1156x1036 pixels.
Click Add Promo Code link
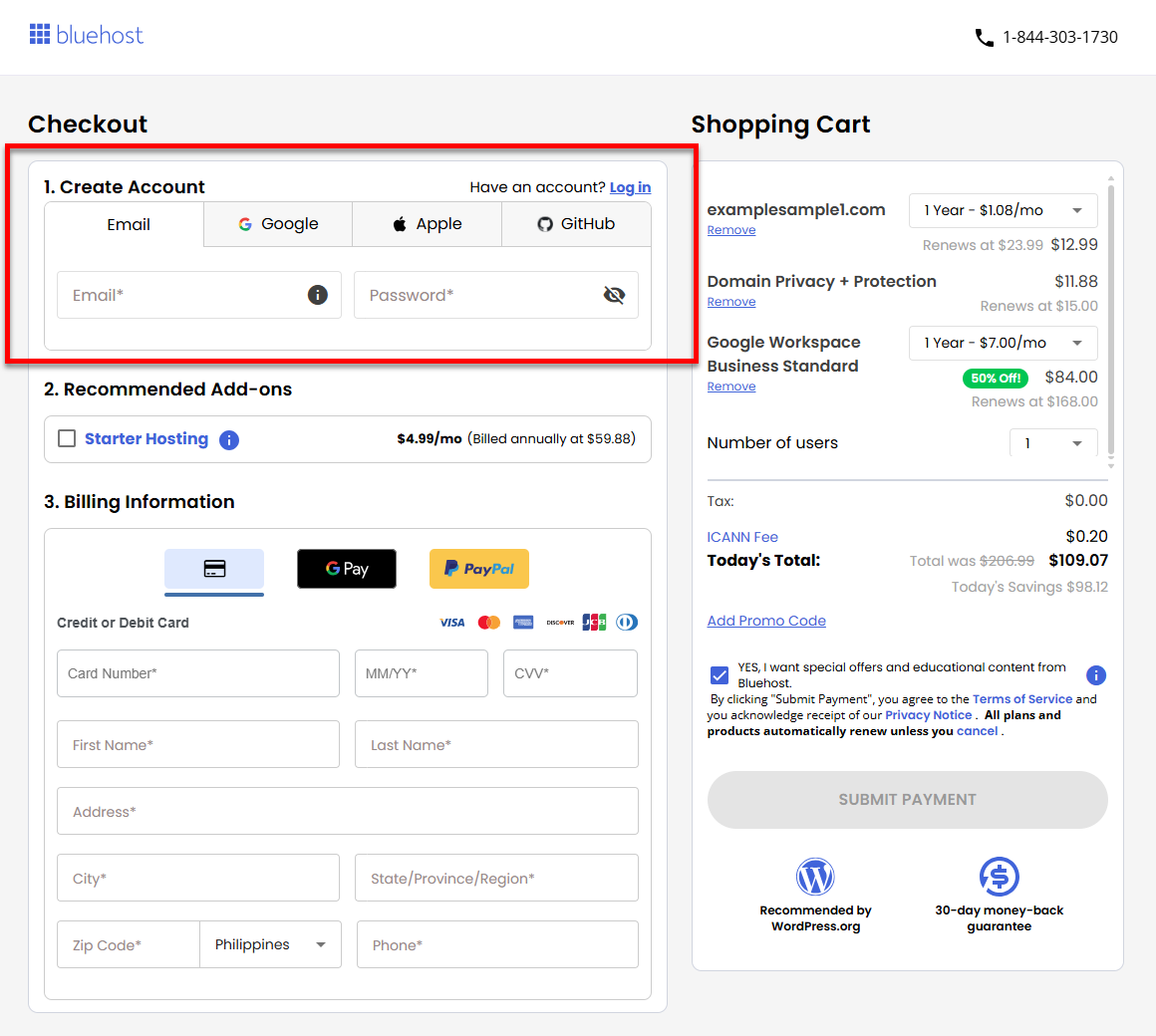click(766, 621)
